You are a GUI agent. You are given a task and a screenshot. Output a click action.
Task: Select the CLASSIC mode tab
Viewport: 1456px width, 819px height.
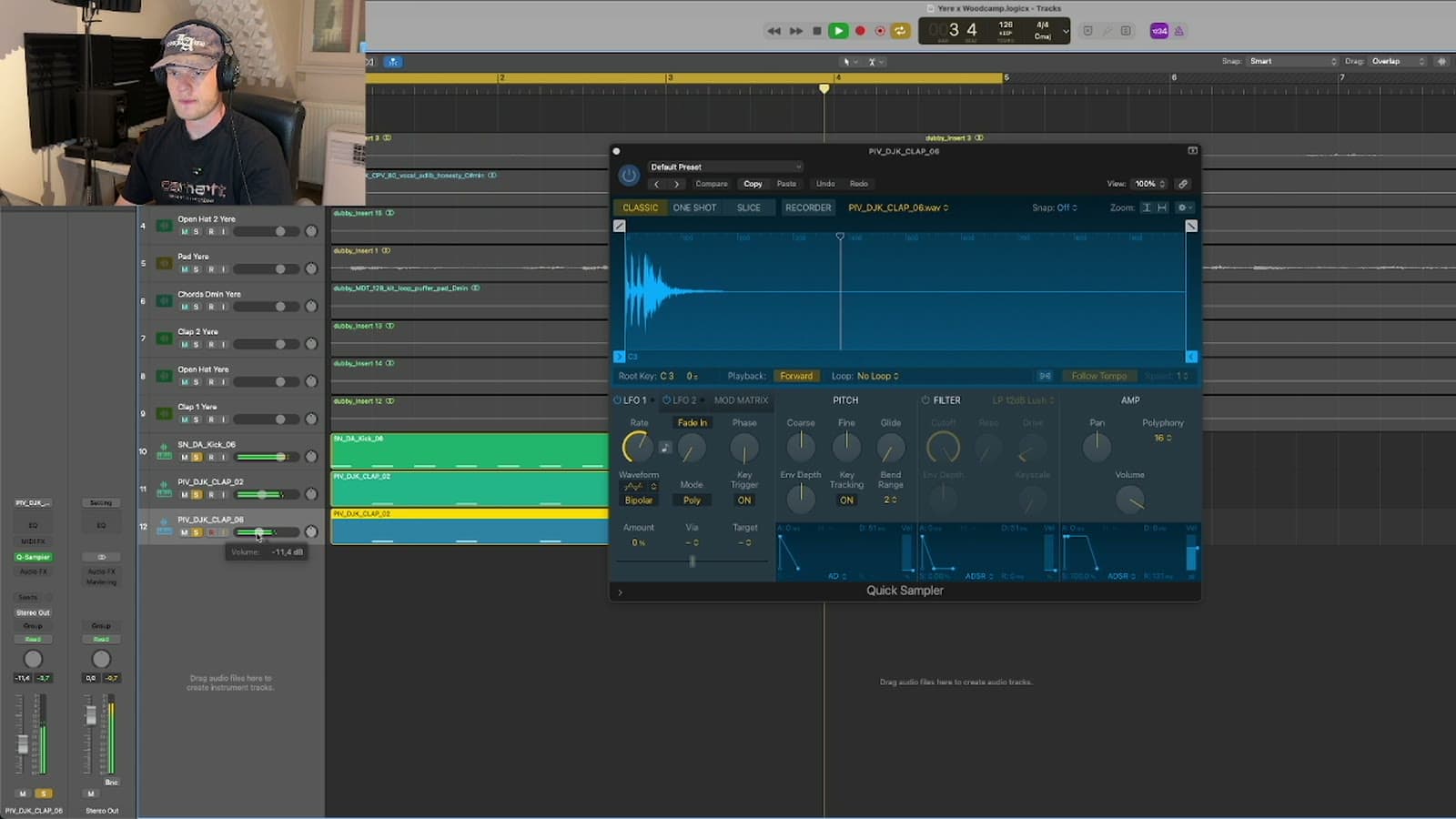point(641,207)
